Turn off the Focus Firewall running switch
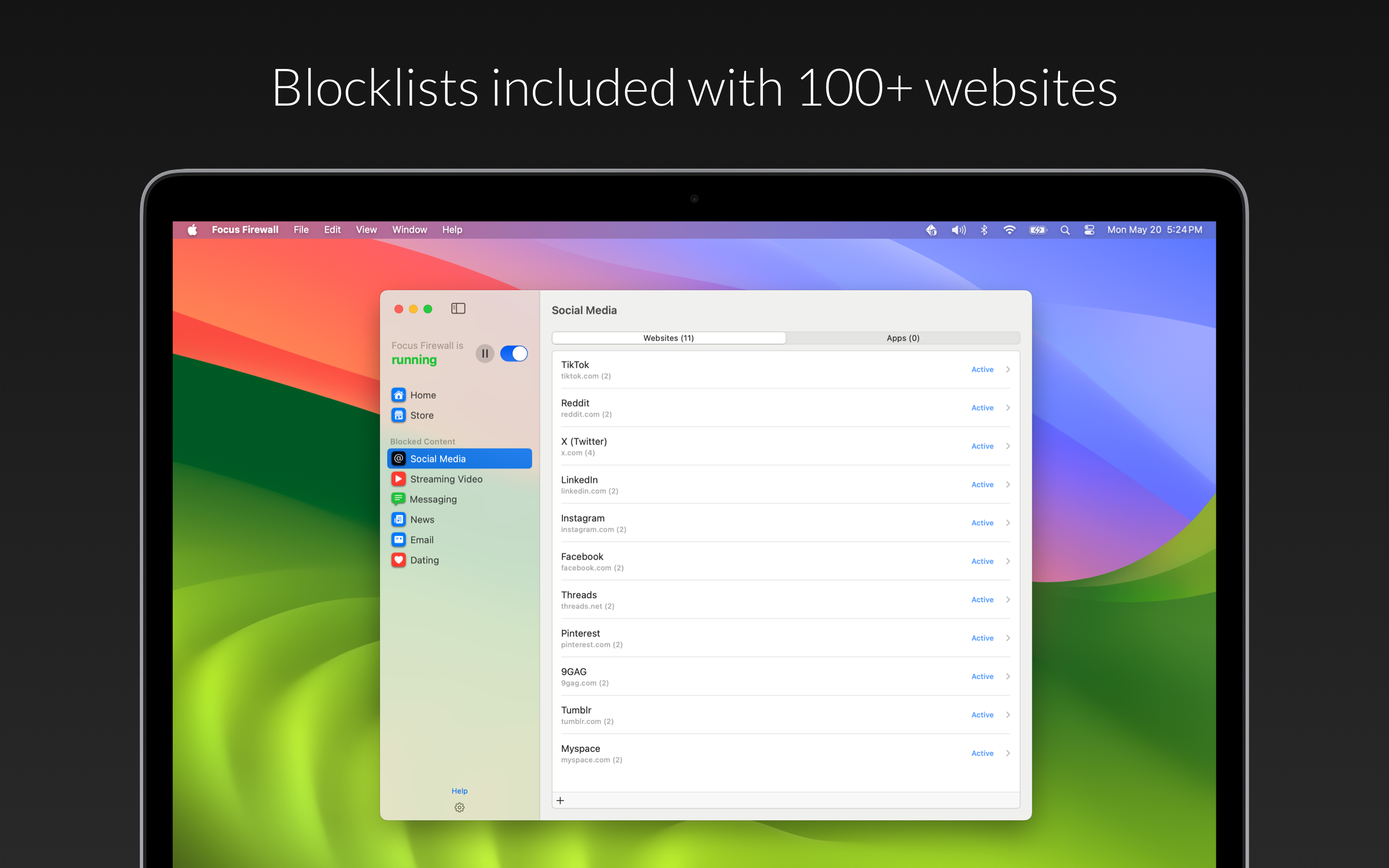 click(514, 353)
